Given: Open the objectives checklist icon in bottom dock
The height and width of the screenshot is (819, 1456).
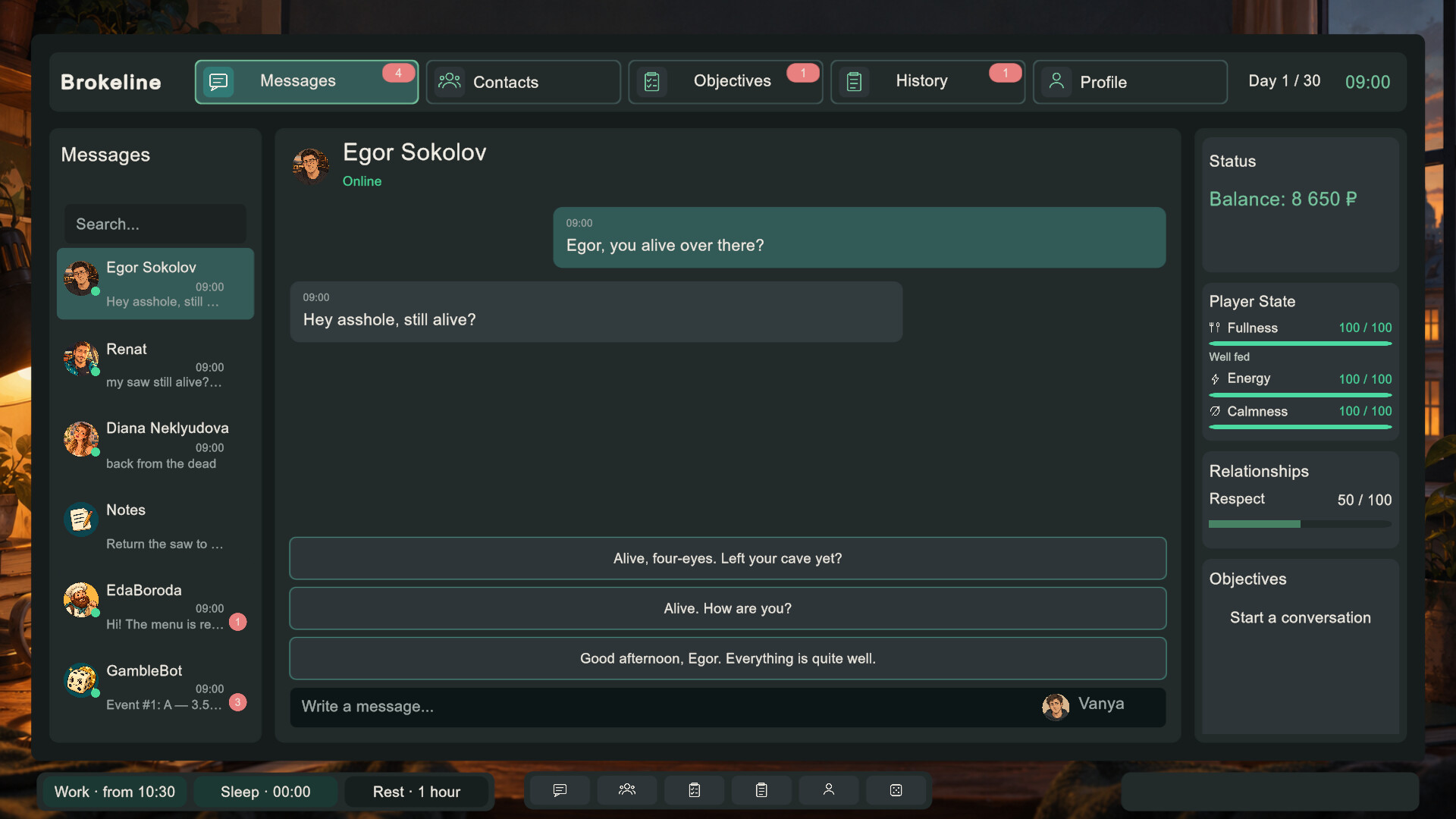Looking at the screenshot, I should click(x=694, y=790).
